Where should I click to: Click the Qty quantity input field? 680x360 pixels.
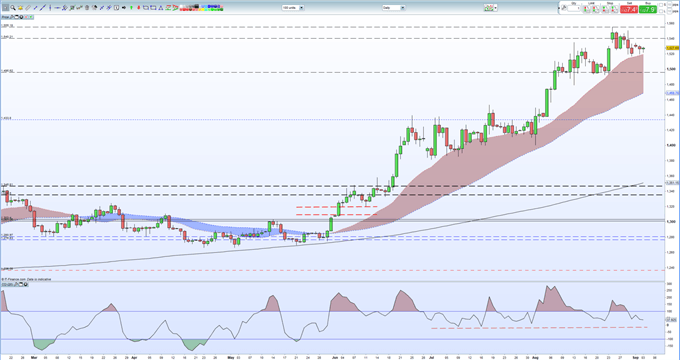tap(574, 8)
